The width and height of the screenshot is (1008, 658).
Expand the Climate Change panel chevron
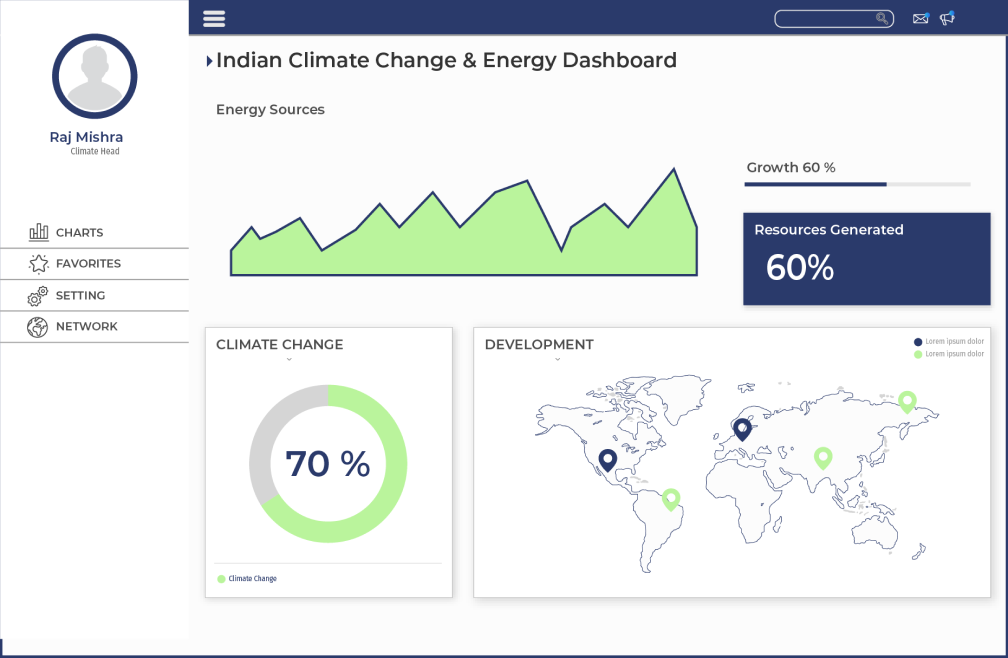[x=289, y=359]
